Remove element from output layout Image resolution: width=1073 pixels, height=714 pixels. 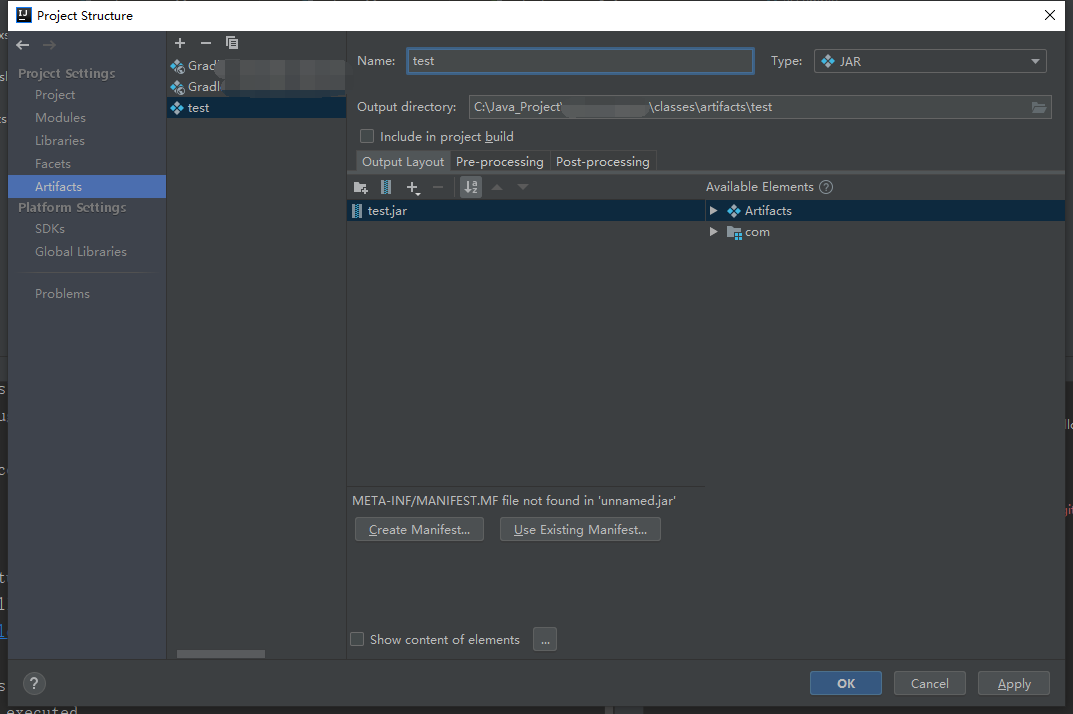[438, 187]
